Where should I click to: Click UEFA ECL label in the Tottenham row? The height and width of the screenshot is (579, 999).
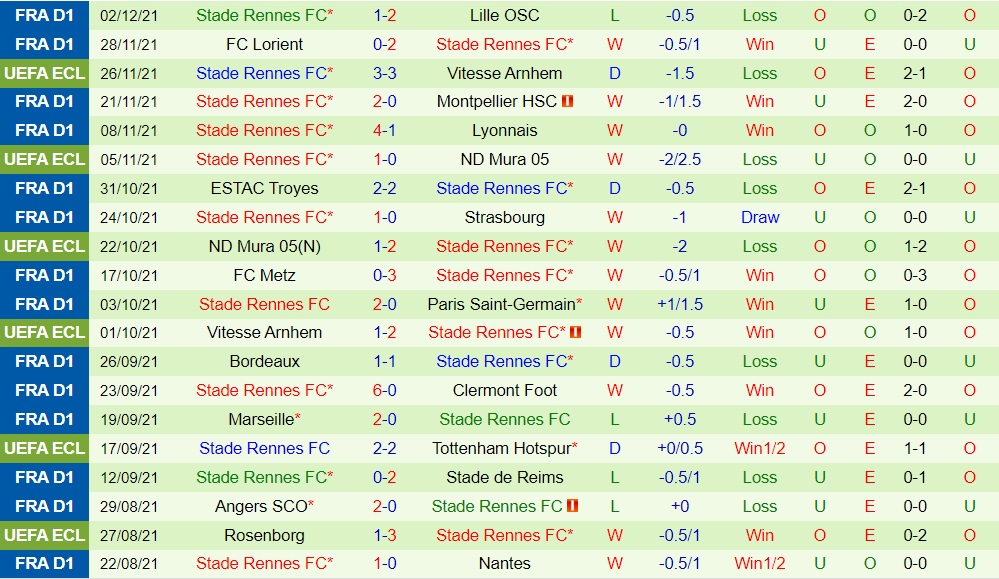(44, 448)
